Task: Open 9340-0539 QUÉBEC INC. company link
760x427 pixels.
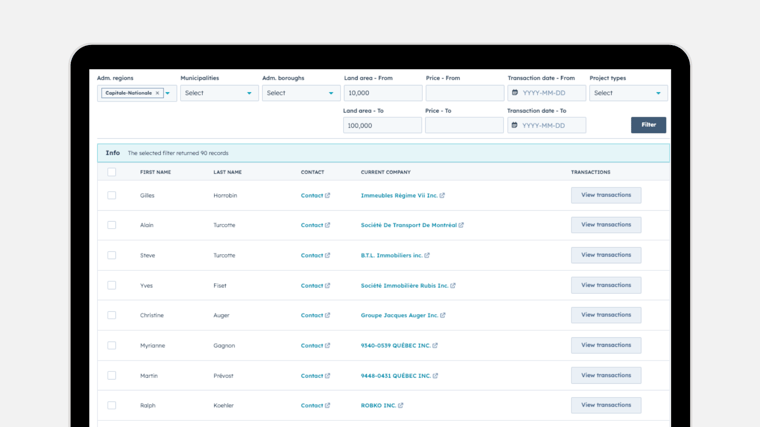Action: click(396, 346)
